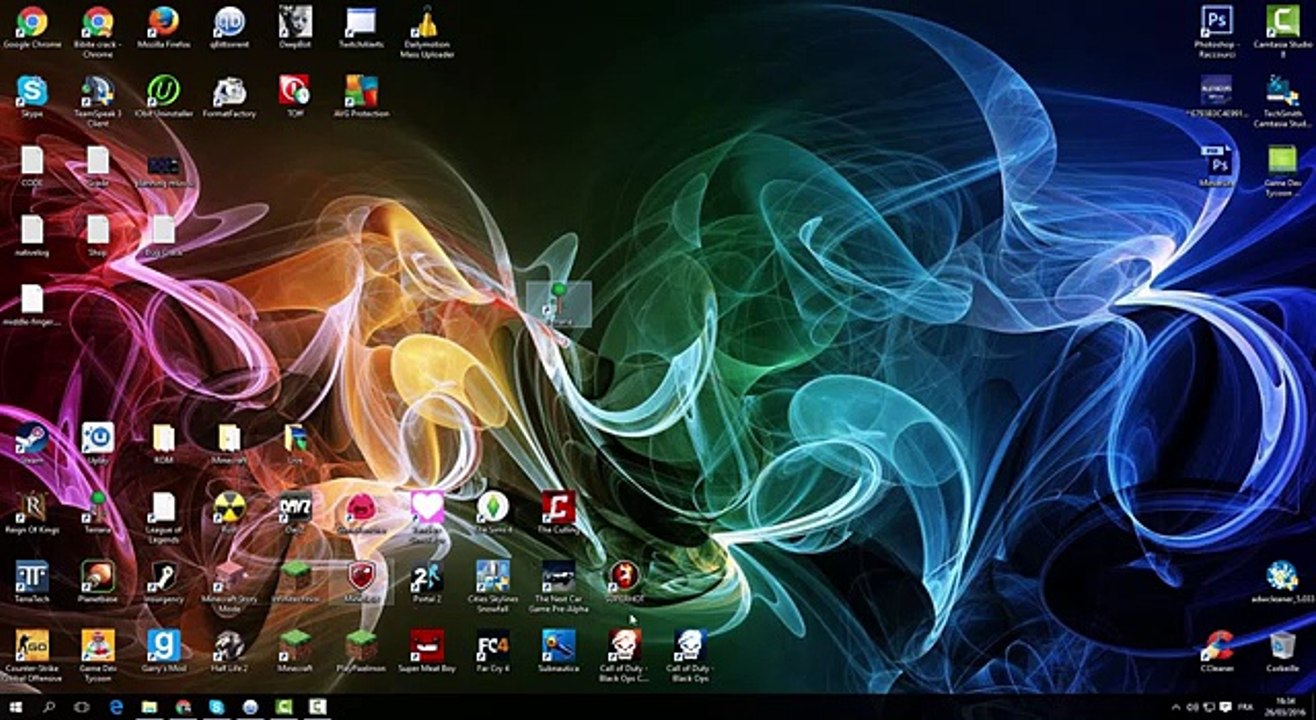Select the Insurgency game shortcut

pyautogui.click(x=163, y=582)
